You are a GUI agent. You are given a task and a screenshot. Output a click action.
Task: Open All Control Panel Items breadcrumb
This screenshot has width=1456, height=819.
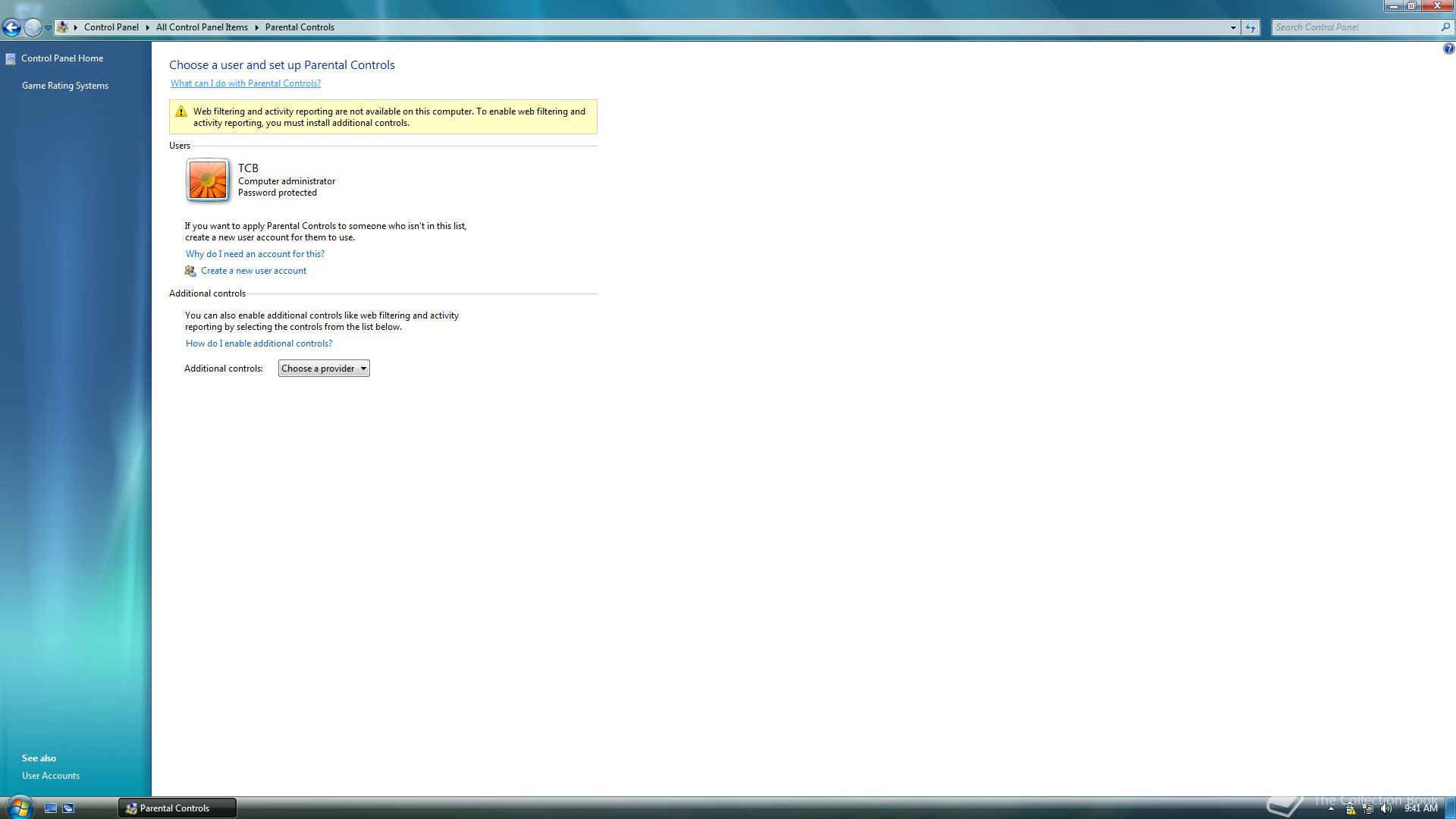(202, 27)
